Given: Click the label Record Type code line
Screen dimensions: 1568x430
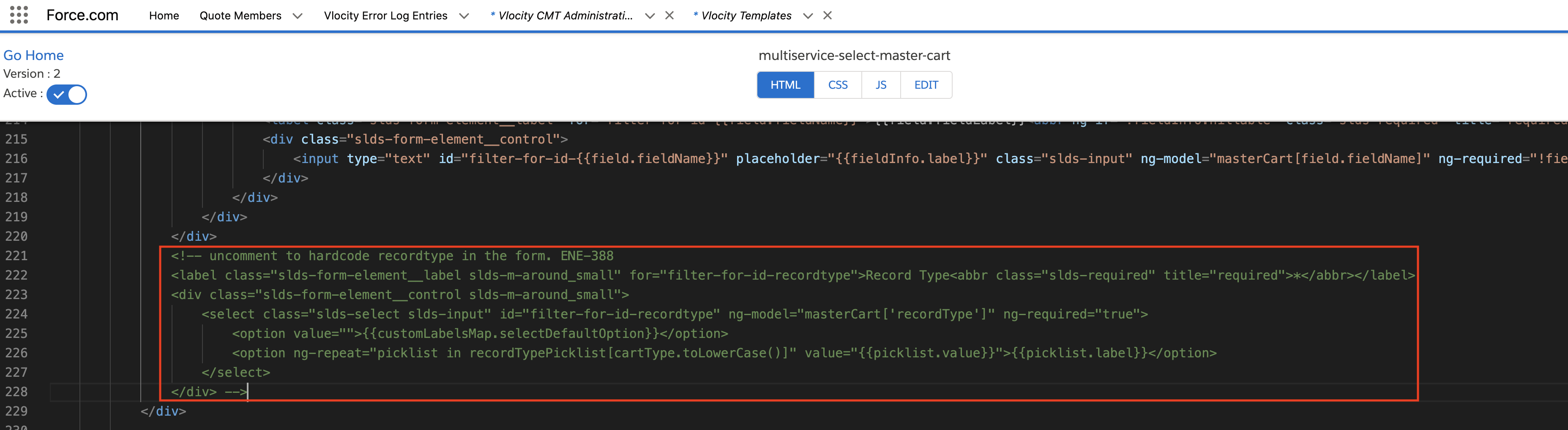Looking at the screenshot, I should click(x=793, y=275).
